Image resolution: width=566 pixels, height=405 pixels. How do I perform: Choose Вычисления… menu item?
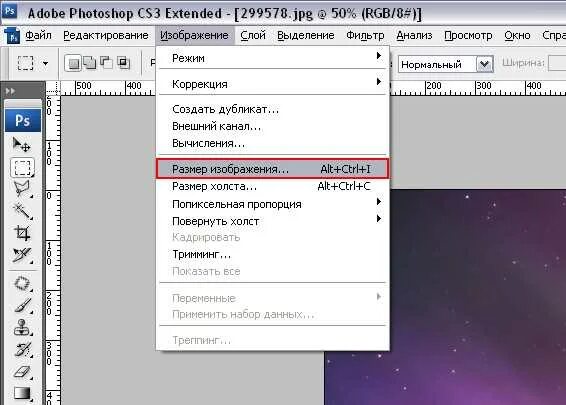point(273,143)
